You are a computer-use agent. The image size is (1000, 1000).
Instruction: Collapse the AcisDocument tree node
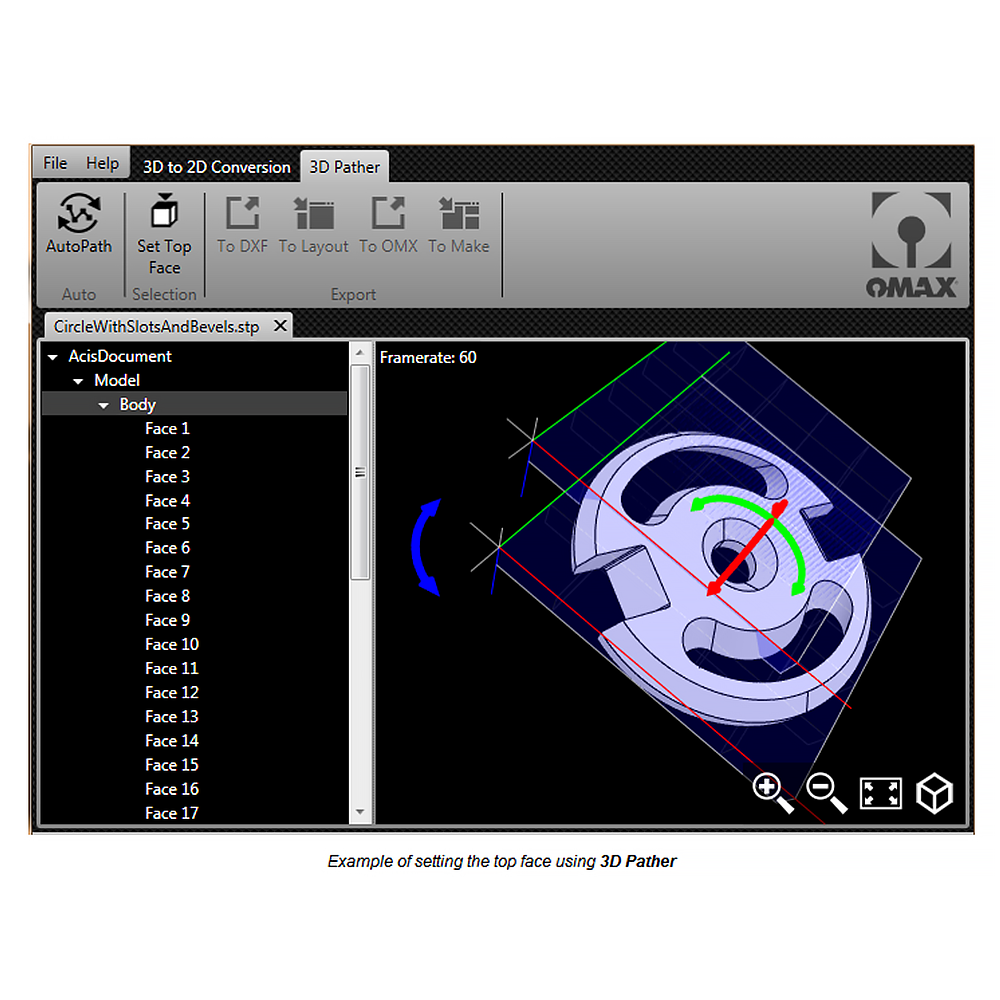click(x=53, y=357)
